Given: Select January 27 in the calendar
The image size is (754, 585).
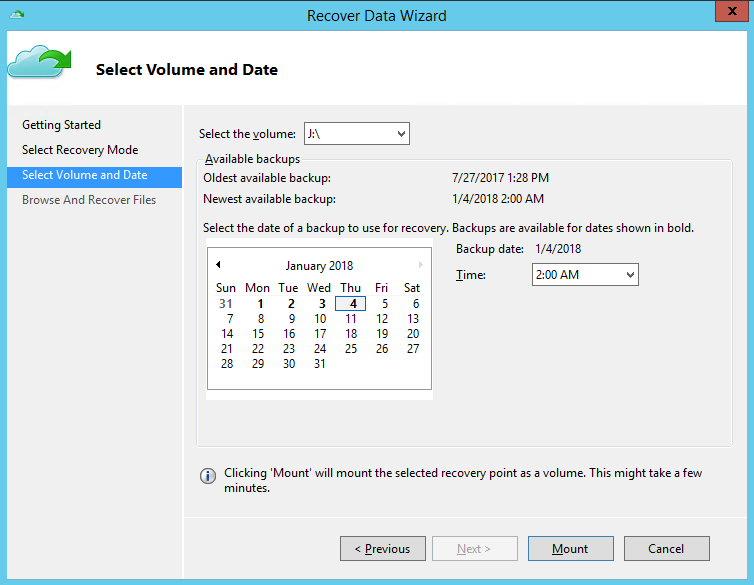Looking at the screenshot, I should click(413, 349).
